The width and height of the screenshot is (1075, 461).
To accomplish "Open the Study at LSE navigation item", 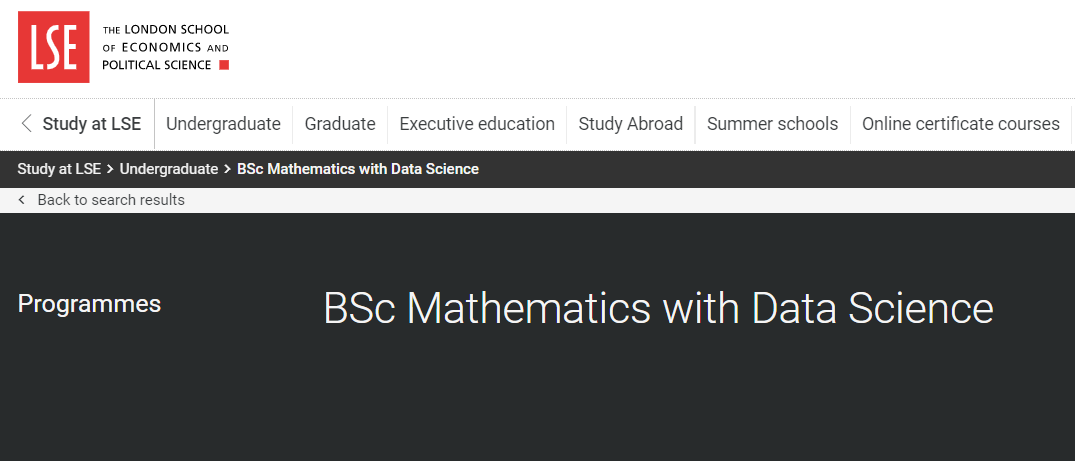I will pyautogui.click(x=92, y=124).
